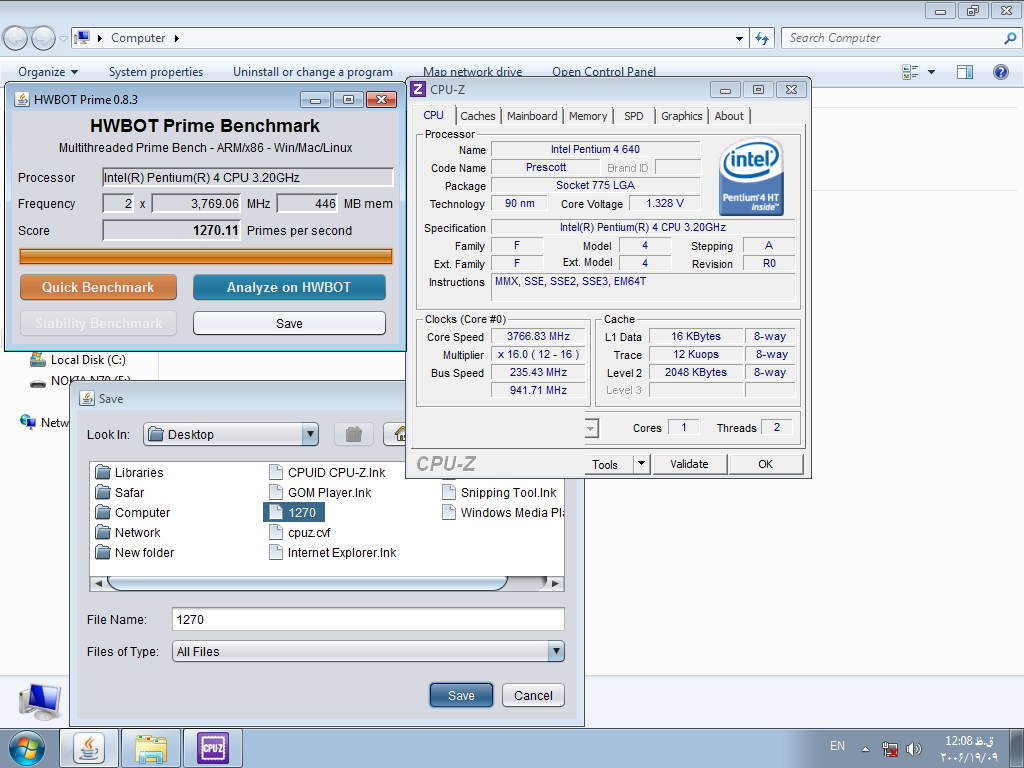This screenshot has width=1024, height=768.
Task: Click the Explorer forward arrow button
Action: tap(44, 39)
